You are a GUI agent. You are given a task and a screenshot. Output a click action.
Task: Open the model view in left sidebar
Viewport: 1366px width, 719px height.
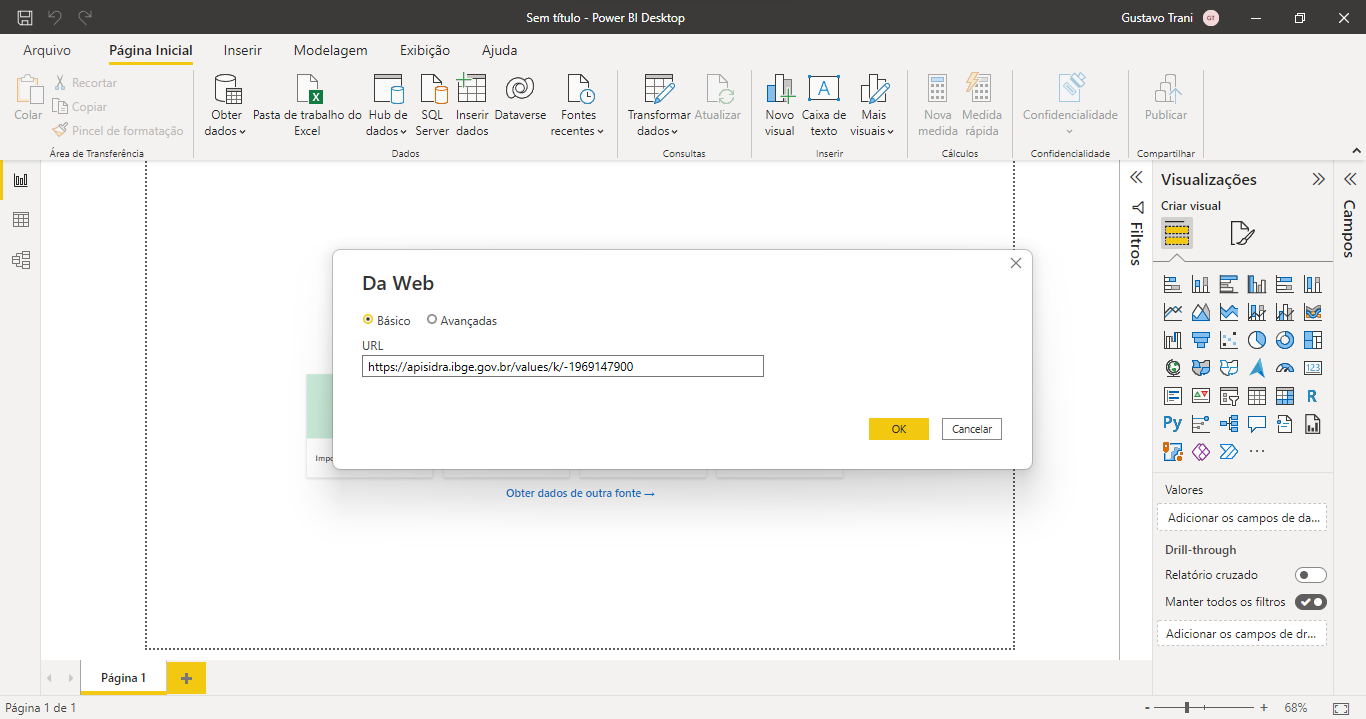[x=20, y=260]
